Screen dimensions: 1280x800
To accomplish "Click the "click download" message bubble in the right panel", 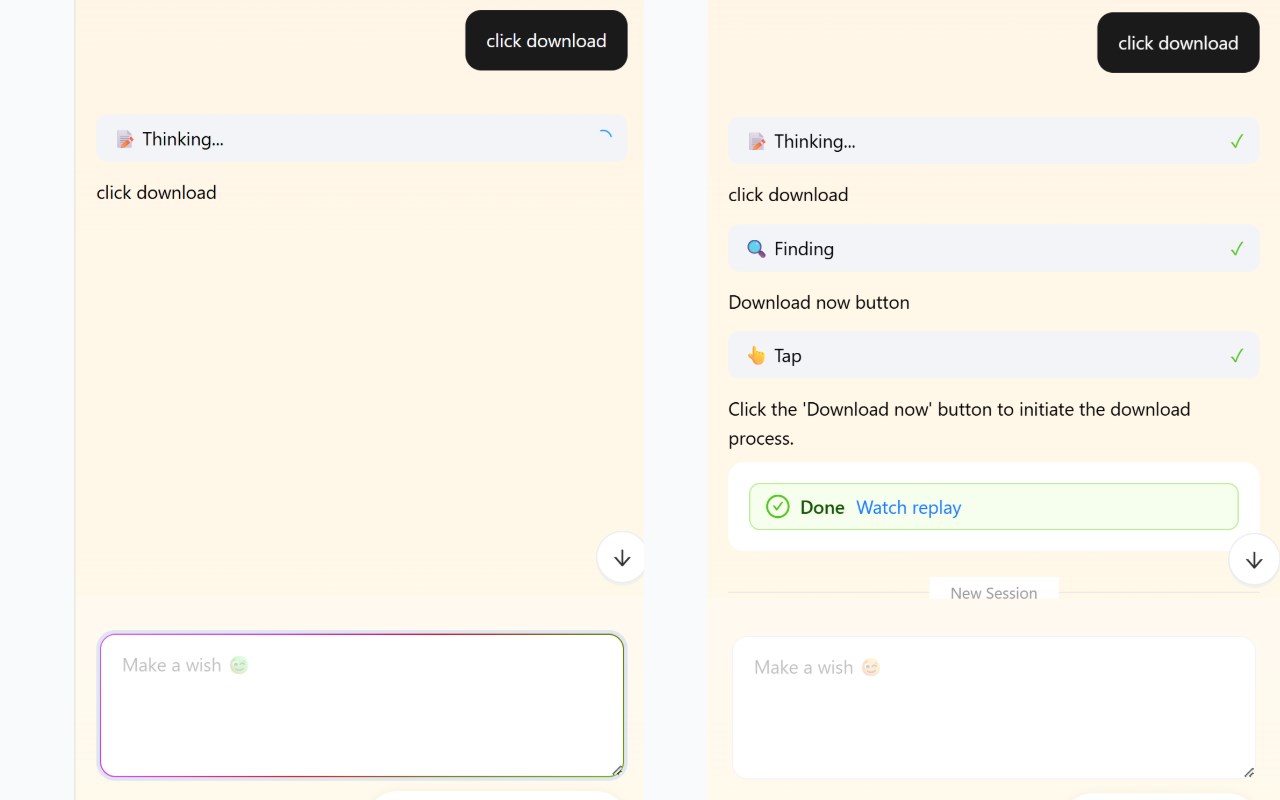I will tap(1178, 43).
